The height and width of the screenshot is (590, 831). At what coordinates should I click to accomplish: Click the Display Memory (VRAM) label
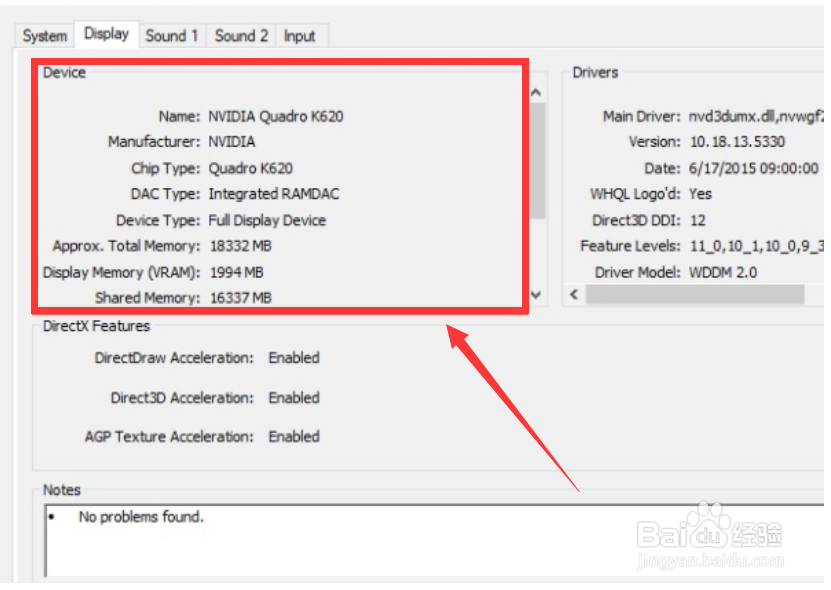click(x=121, y=272)
